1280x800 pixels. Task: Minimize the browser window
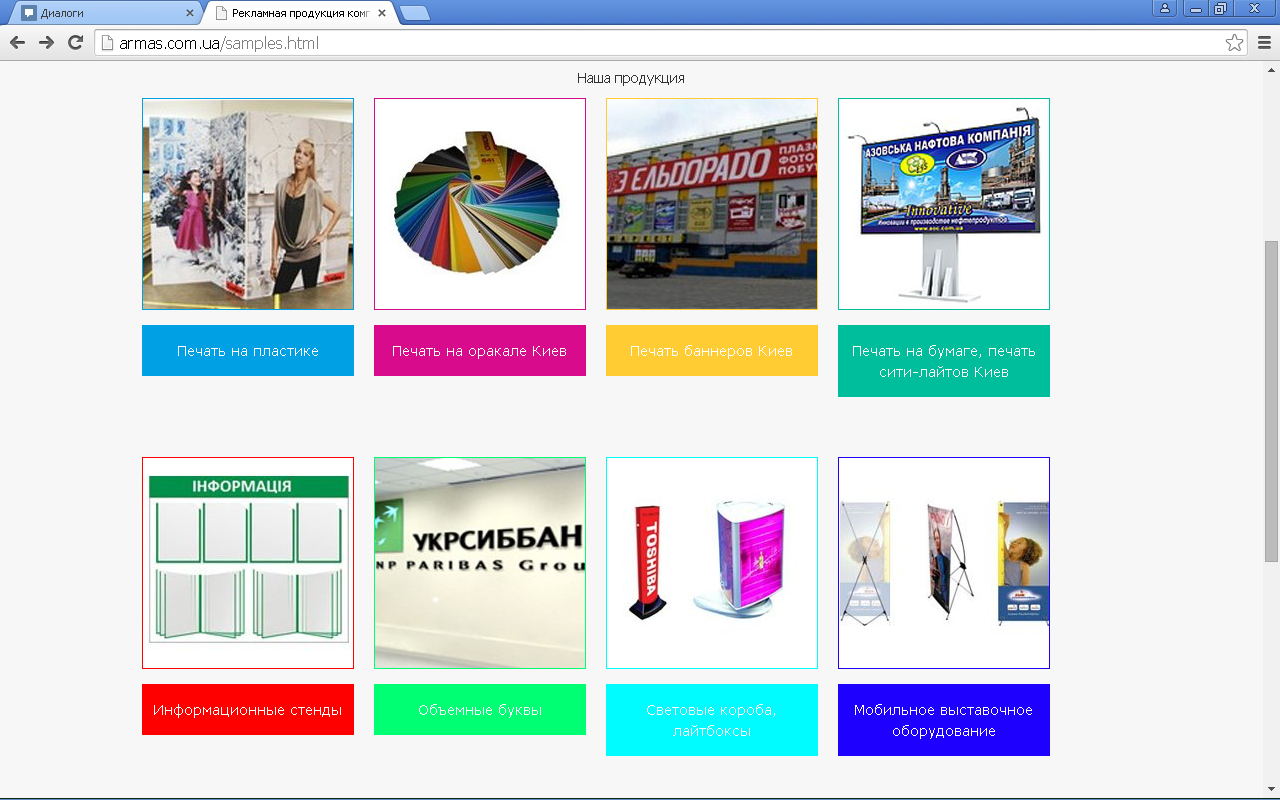[1195, 8]
